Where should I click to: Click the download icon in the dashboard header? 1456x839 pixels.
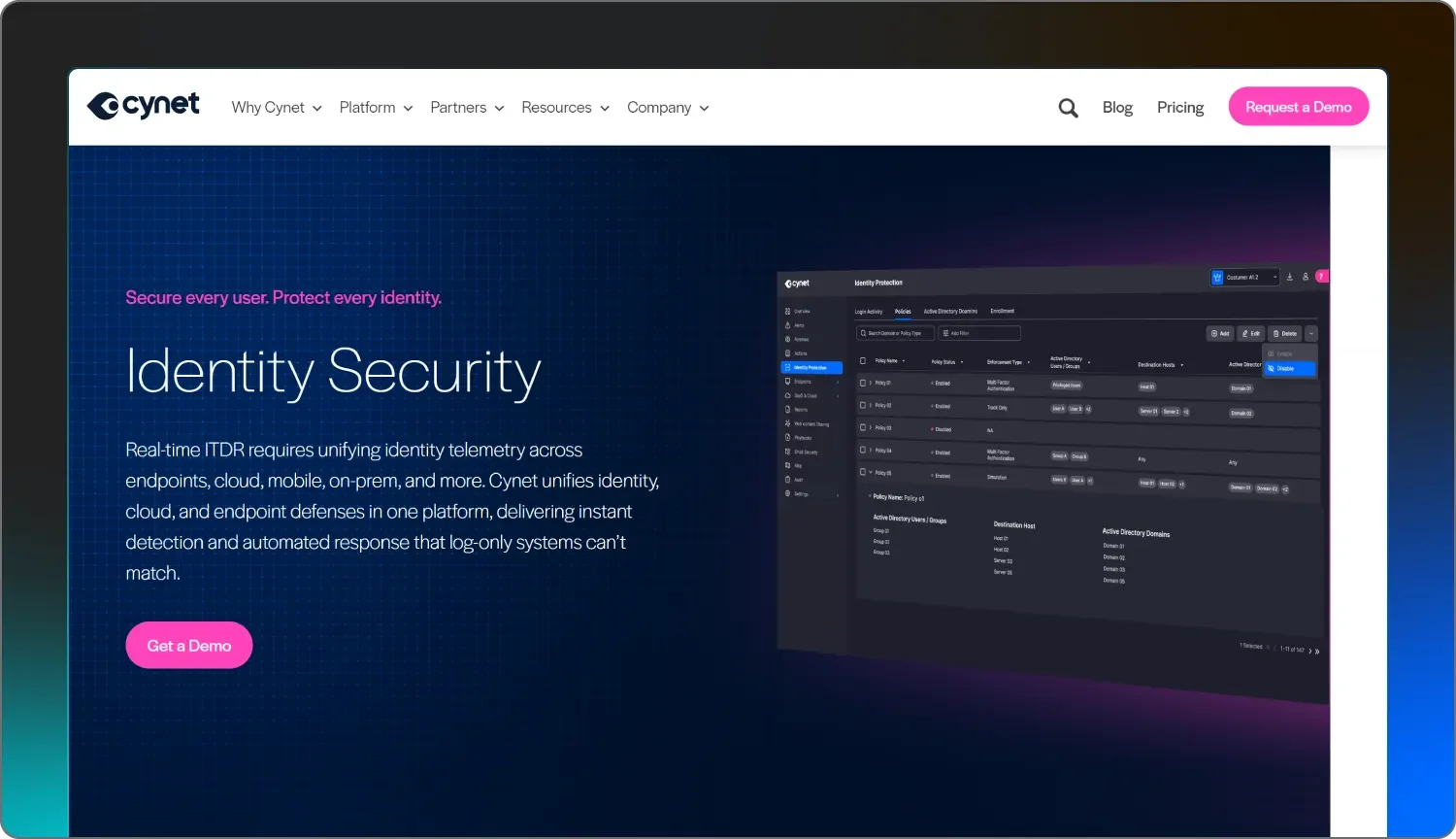(1290, 277)
